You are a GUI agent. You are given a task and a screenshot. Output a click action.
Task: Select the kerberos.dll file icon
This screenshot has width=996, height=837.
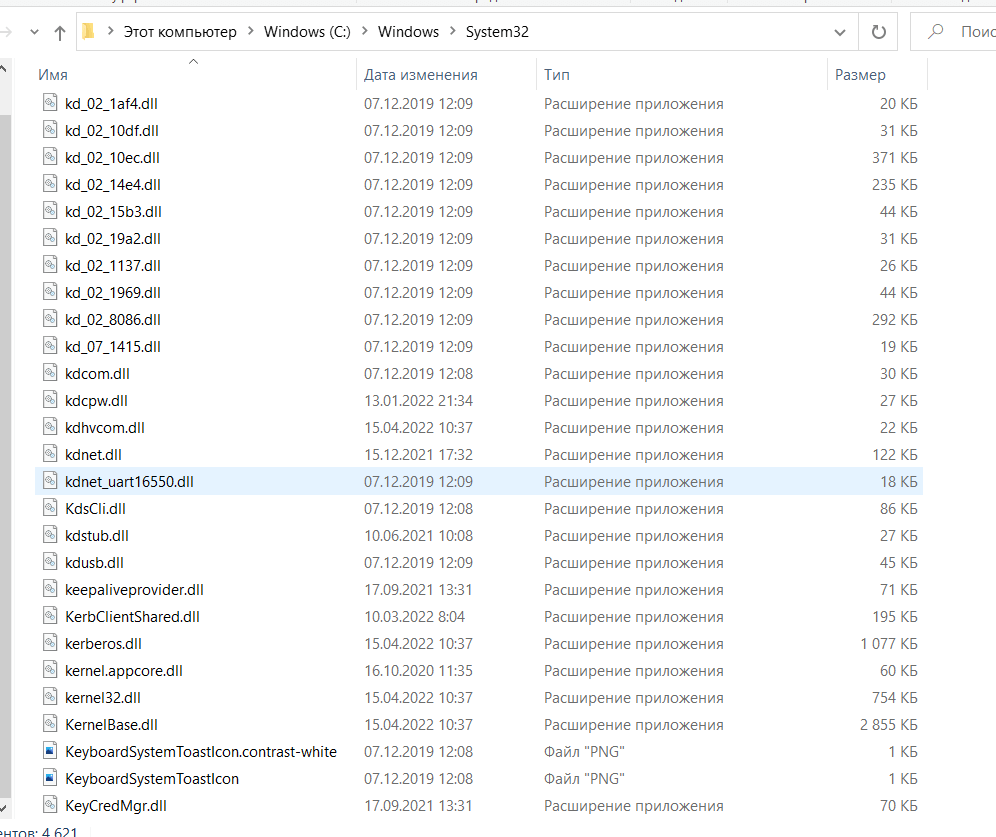(50, 643)
